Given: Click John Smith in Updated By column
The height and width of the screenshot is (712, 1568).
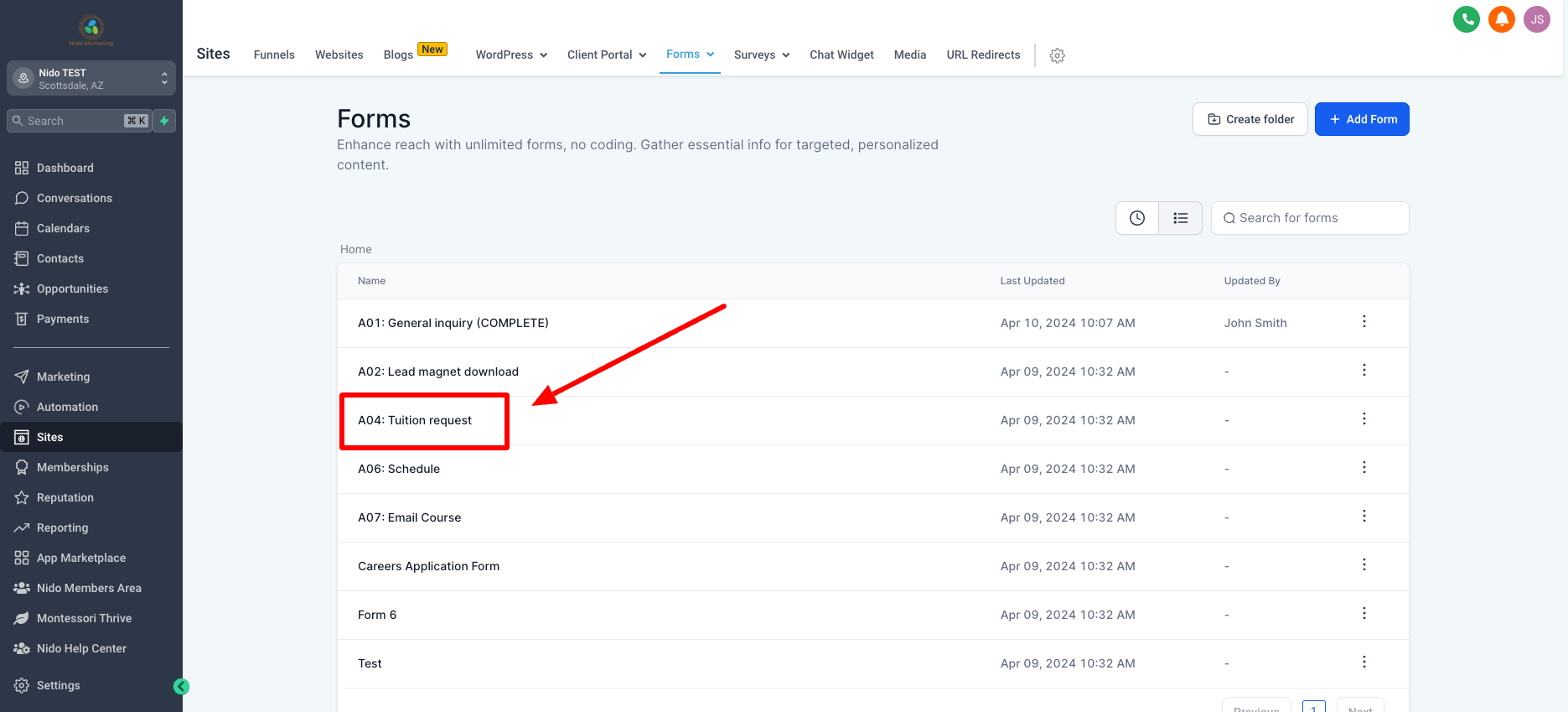Looking at the screenshot, I should click(x=1255, y=323).
